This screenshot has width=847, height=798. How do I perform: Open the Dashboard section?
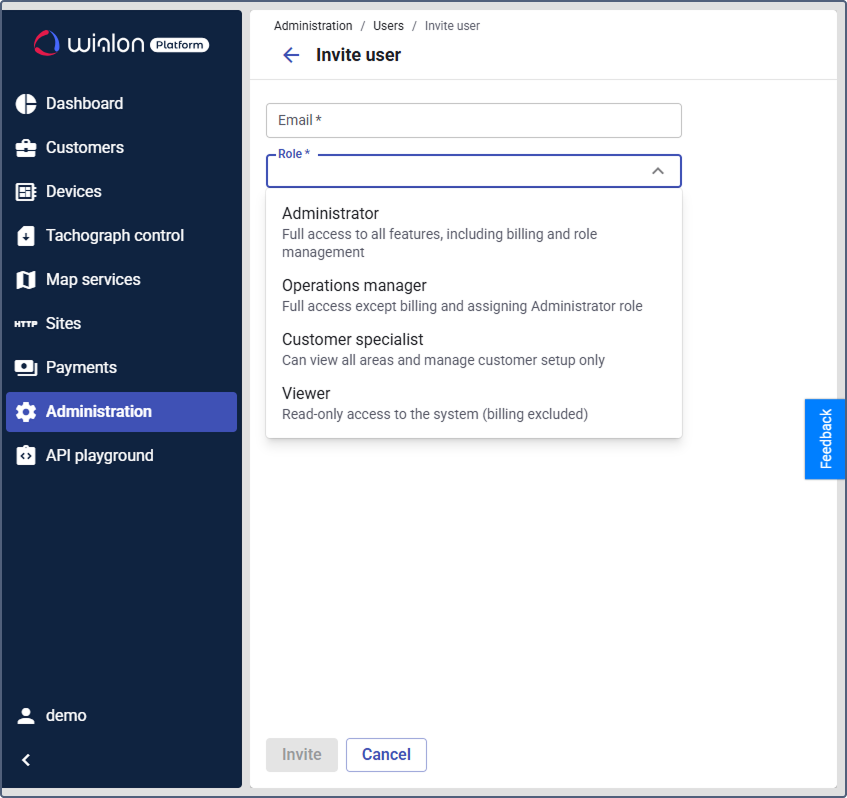(x=84, y=103)
